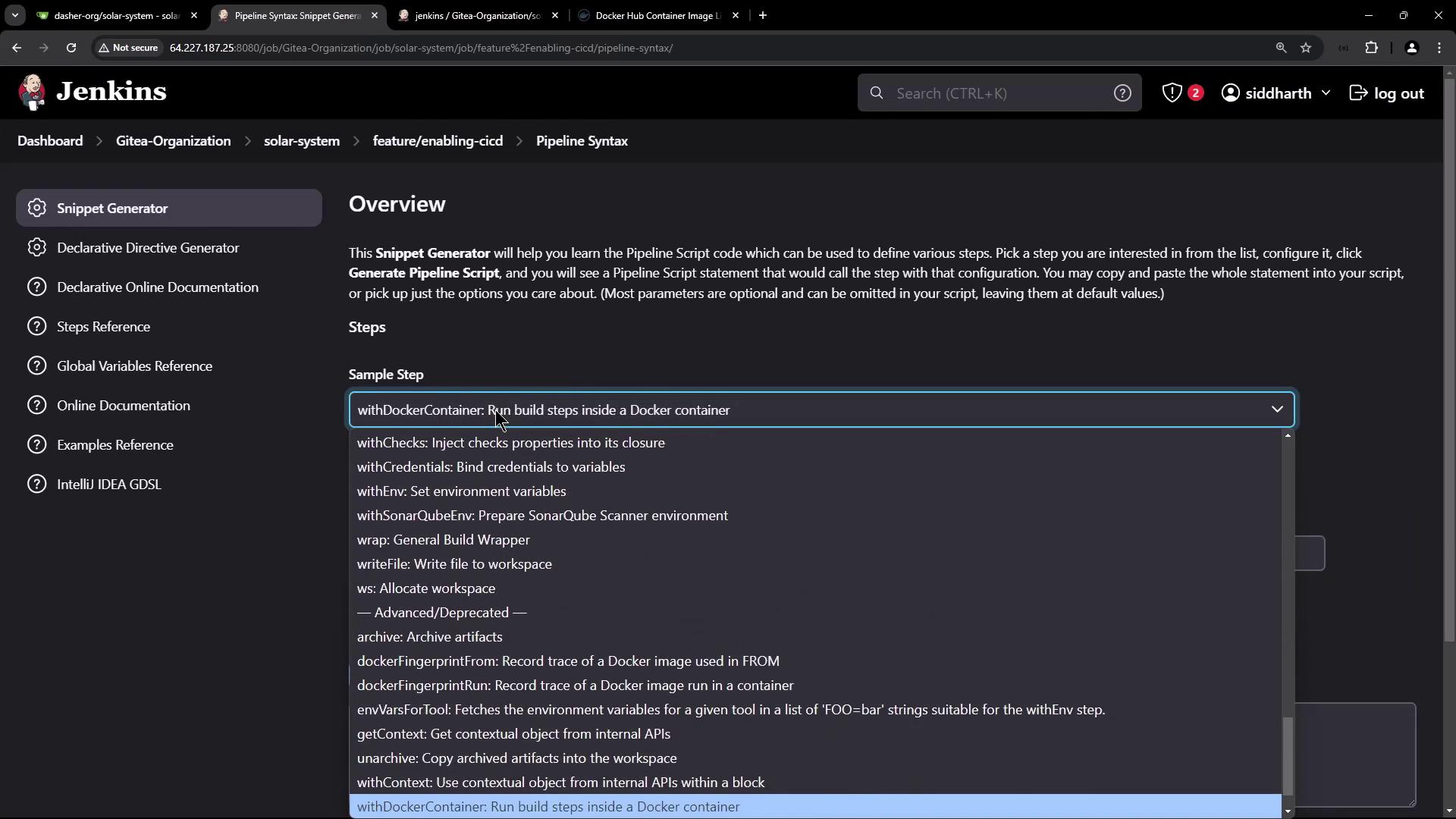
Task: Expand the siddharth user menu chevron
Action: (1326, 93)
